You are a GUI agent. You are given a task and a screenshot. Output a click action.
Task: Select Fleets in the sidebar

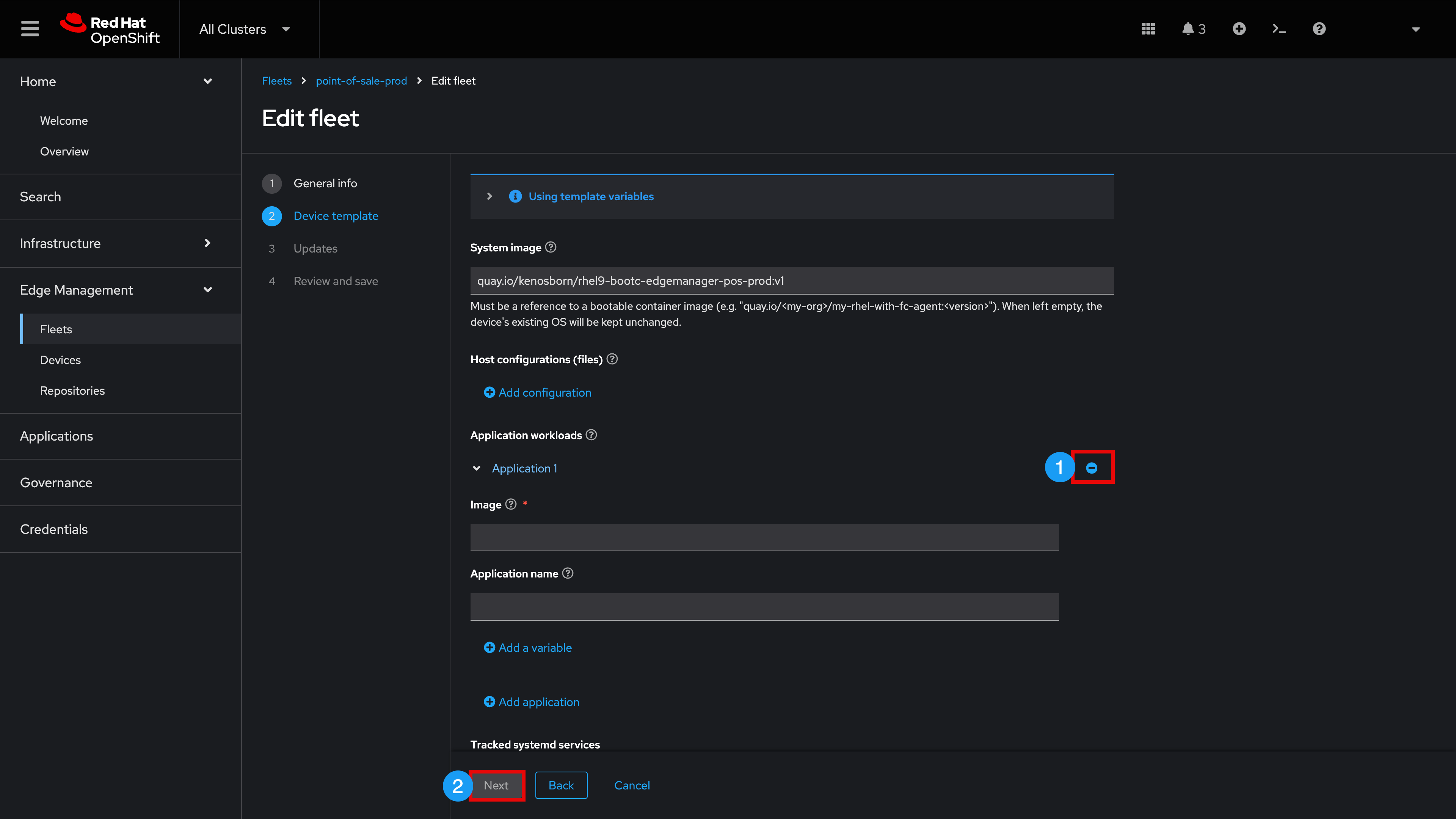coord(130,329)
